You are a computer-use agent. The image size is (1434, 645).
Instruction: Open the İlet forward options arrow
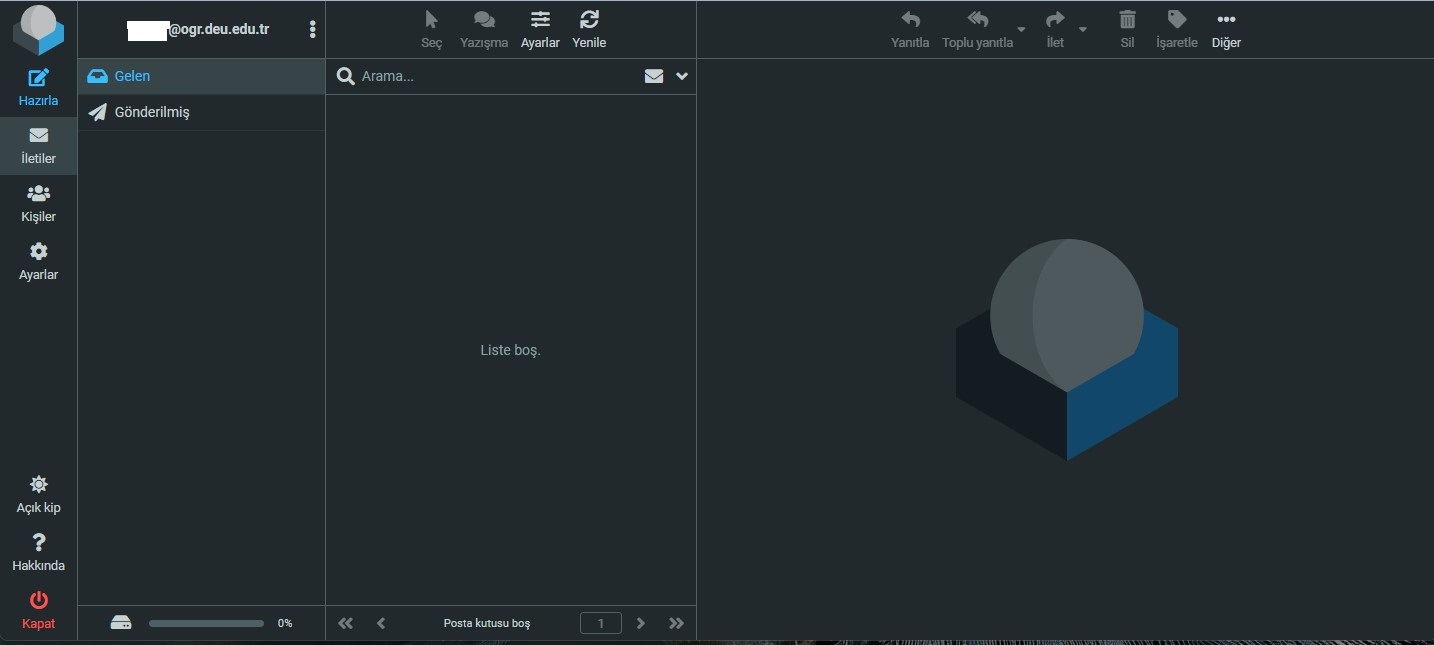pyautogui.click(x=1083, y=29)
